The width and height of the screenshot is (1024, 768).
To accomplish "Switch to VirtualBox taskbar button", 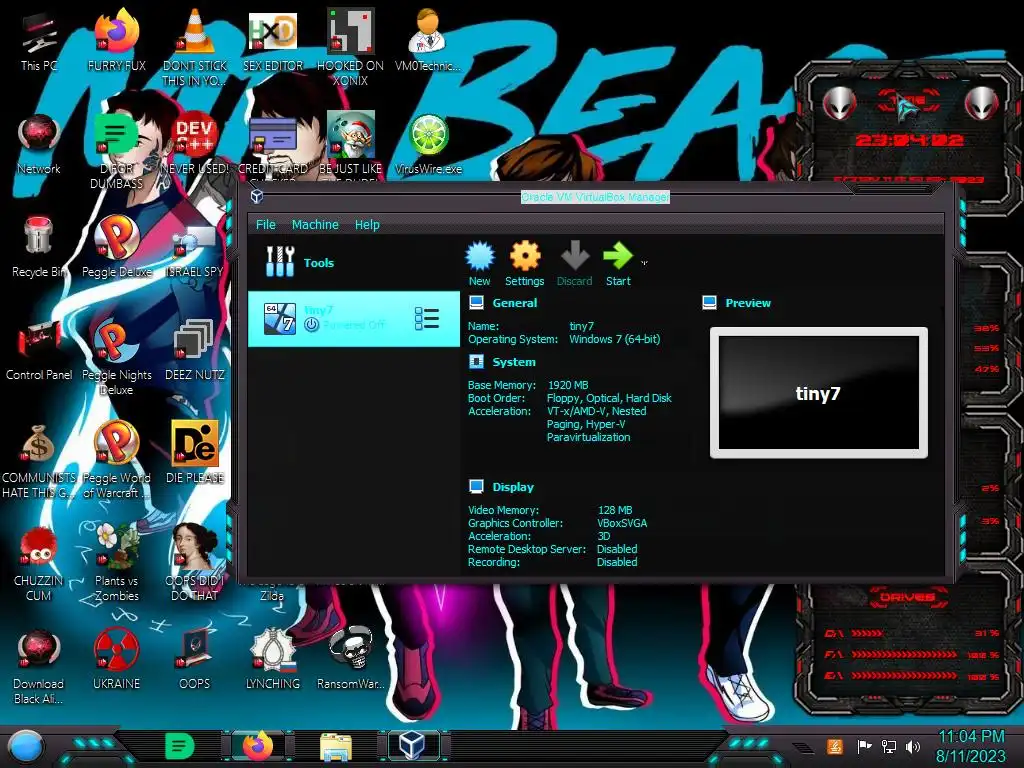I will click(x=413, y=746).
